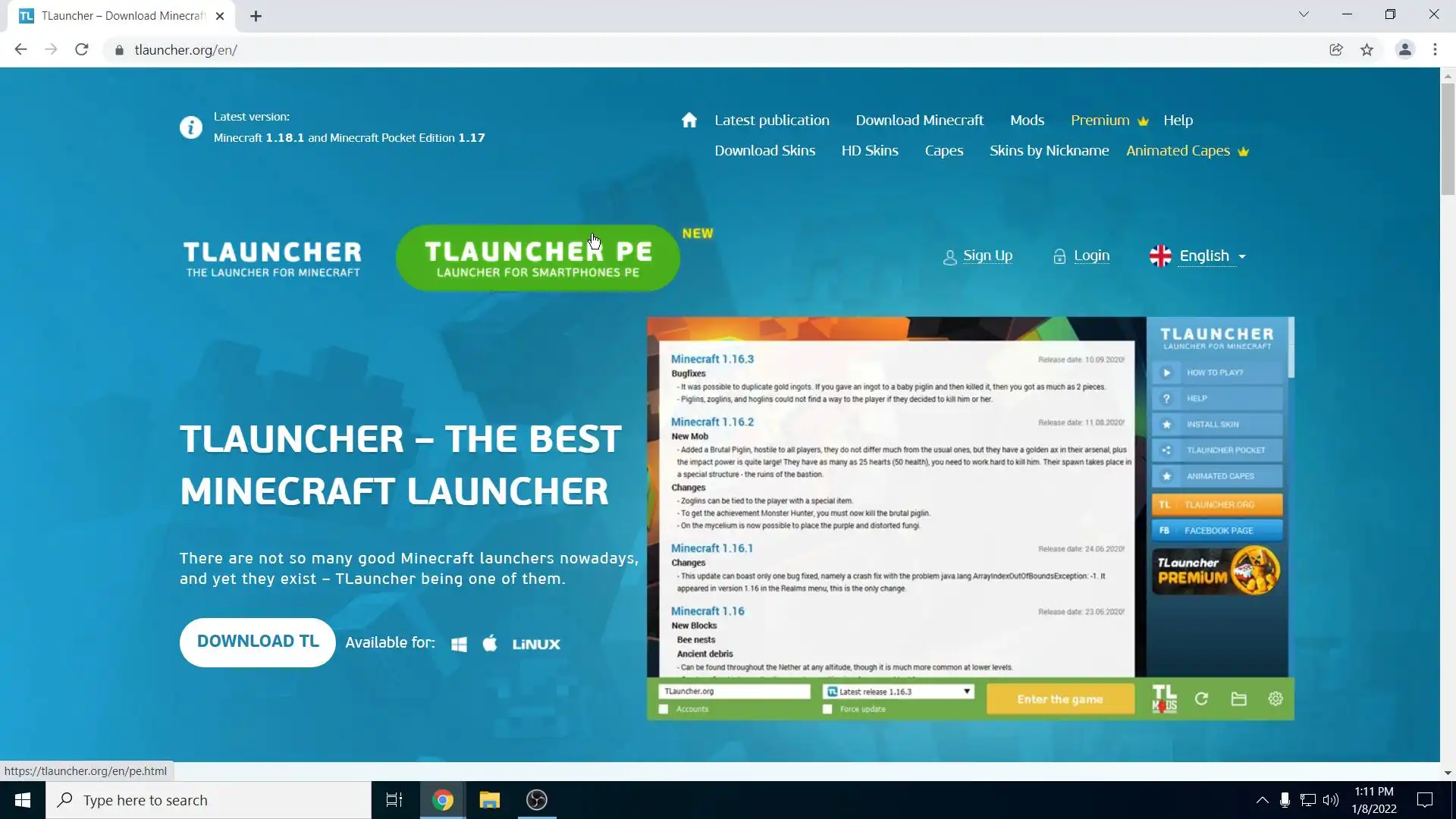The width and height of the screenshot is (1456, 819).
Task: Open Chrome three-dot menu
Action: [x=1435, y=50]
